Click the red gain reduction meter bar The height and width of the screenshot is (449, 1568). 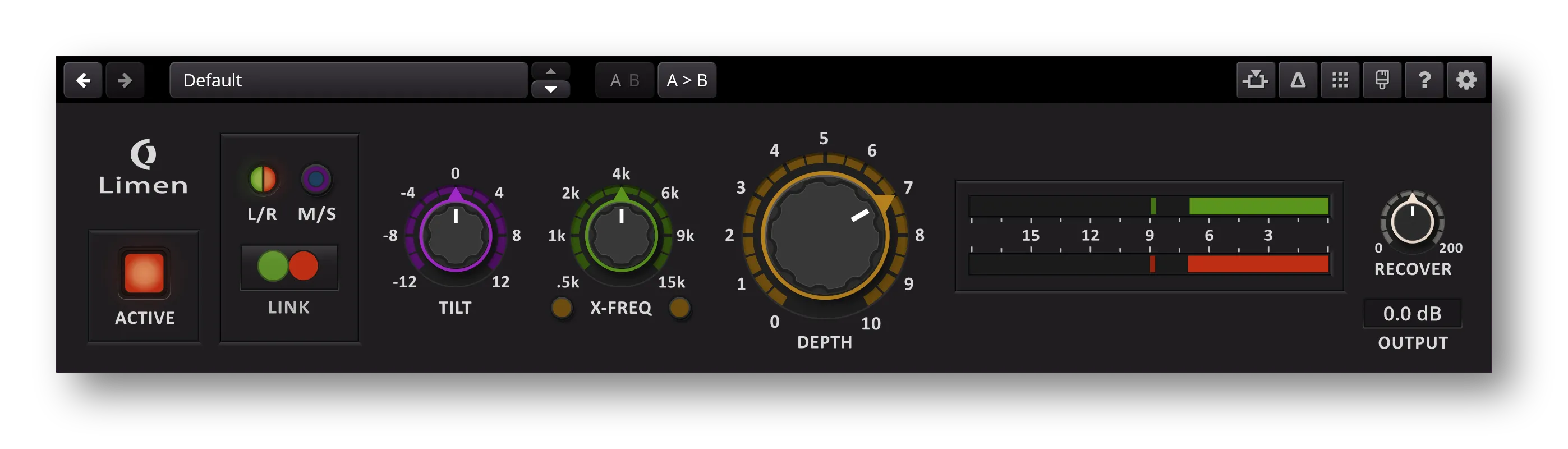tap(1258, 264)
